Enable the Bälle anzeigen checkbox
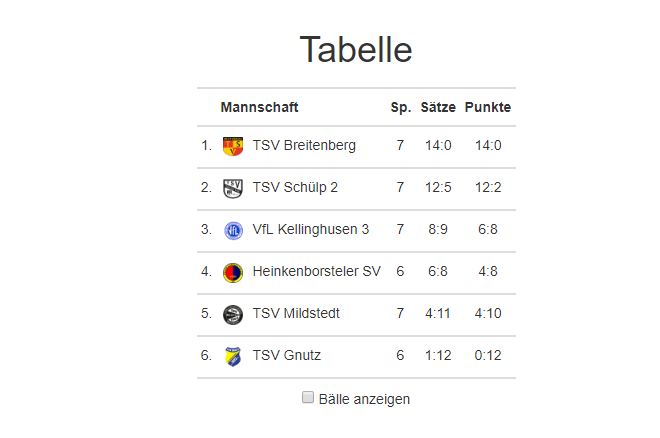The width and height of the screenshot is (660, 438). pyautogui.click(x=308, y=397)
